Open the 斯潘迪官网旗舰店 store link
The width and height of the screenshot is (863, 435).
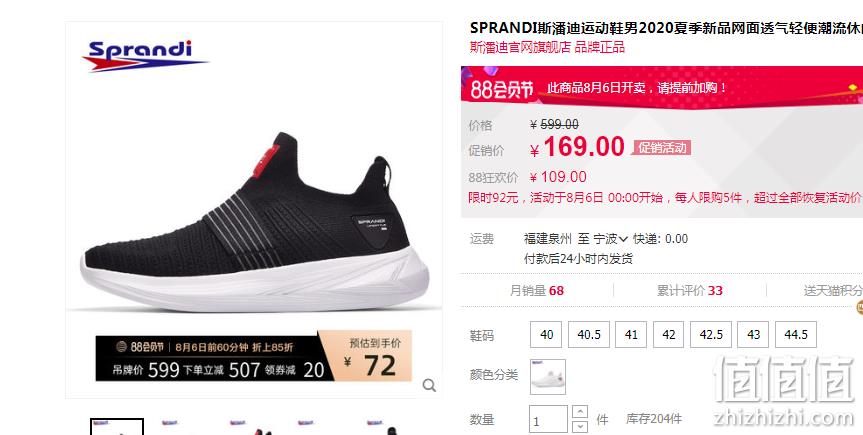pos(520,47)
